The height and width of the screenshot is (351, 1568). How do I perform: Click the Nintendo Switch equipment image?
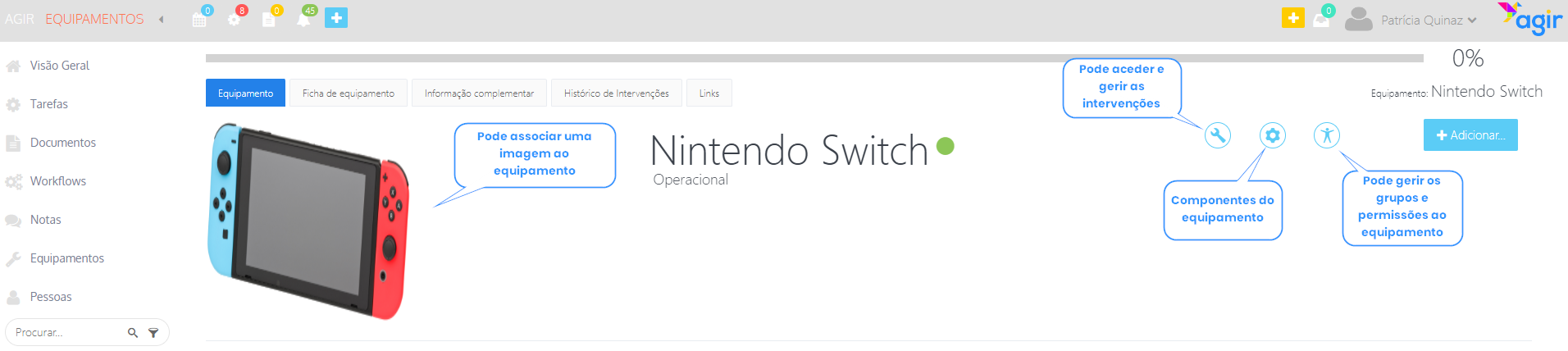(x=308, y=221)
